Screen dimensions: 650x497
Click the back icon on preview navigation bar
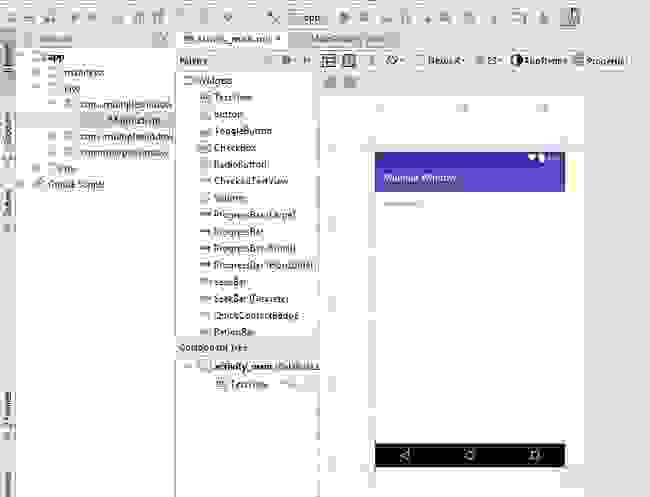405,455
